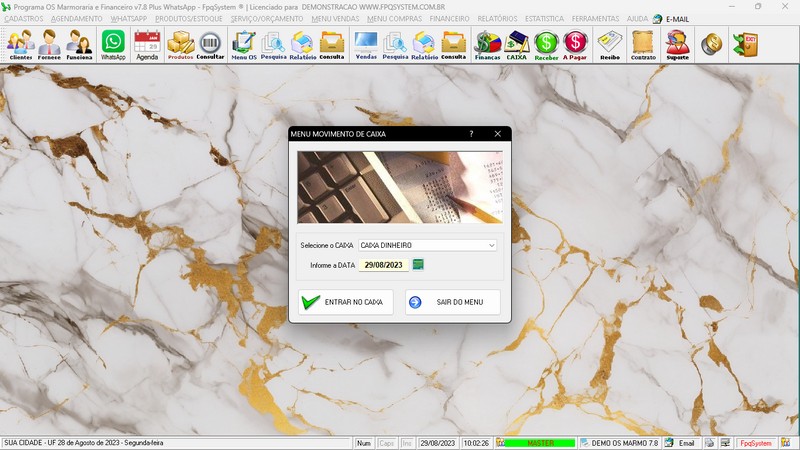Open the Agenda calendar icon

pos(147,44)
